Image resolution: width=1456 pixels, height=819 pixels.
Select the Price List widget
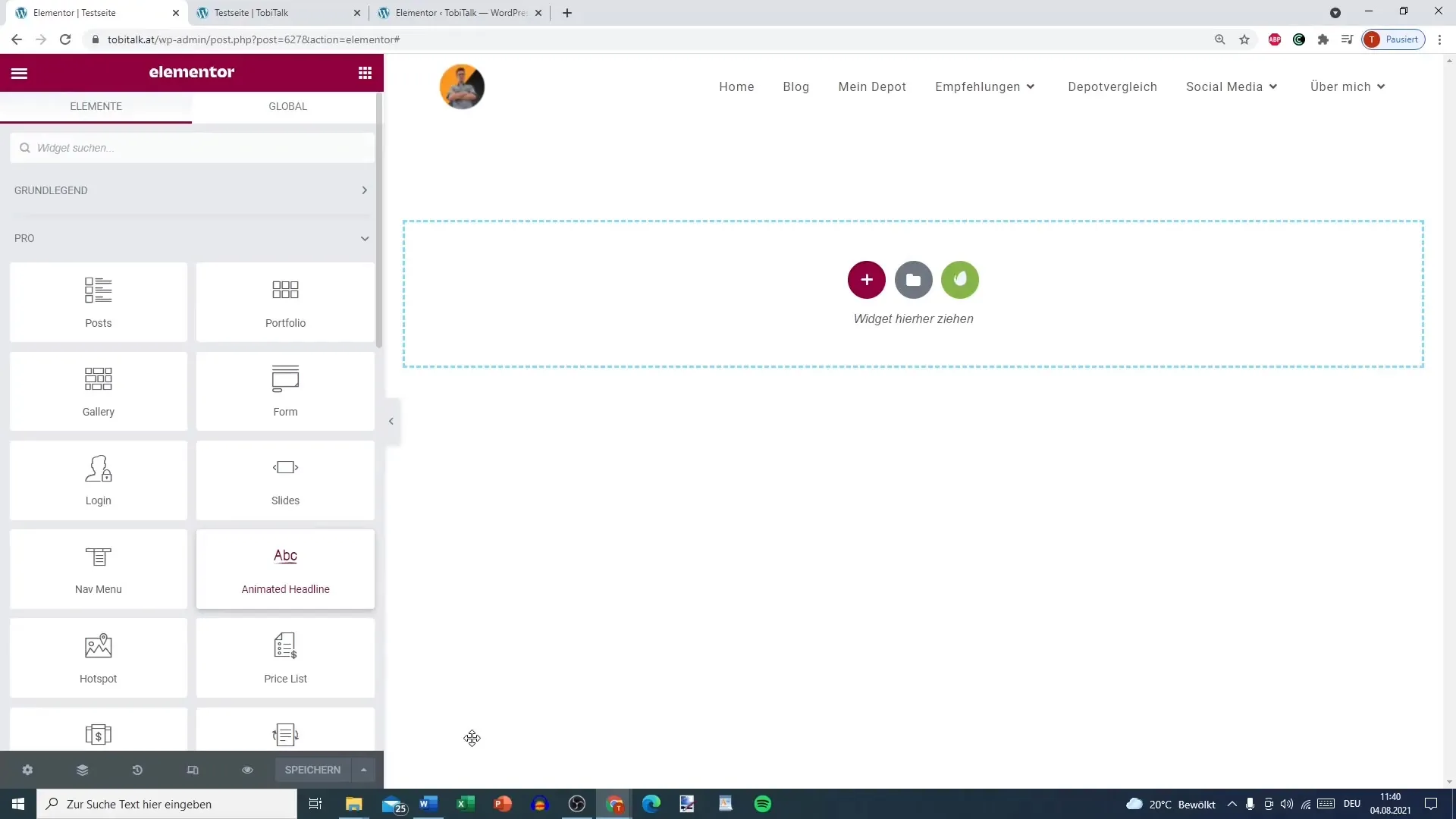click(x=285, y=657)
